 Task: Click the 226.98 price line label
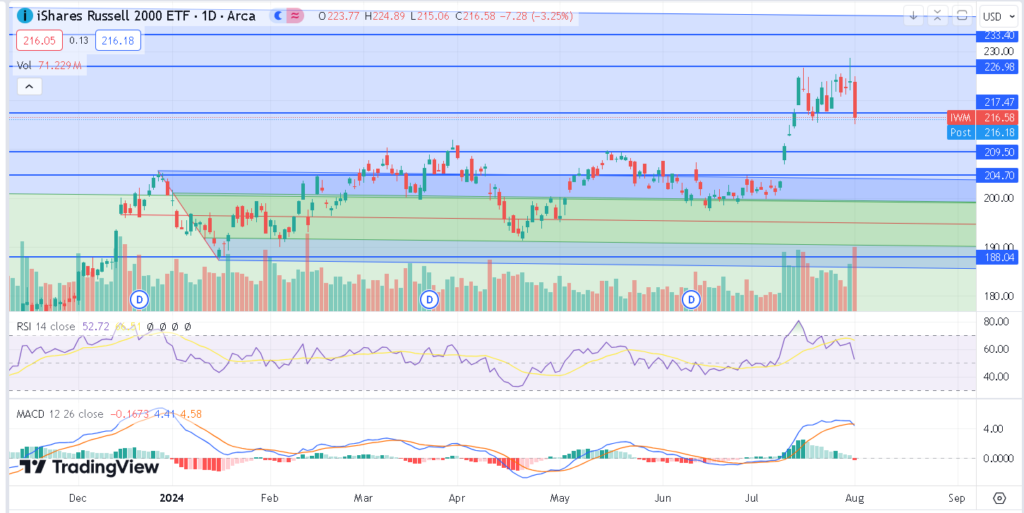point(995,67)
